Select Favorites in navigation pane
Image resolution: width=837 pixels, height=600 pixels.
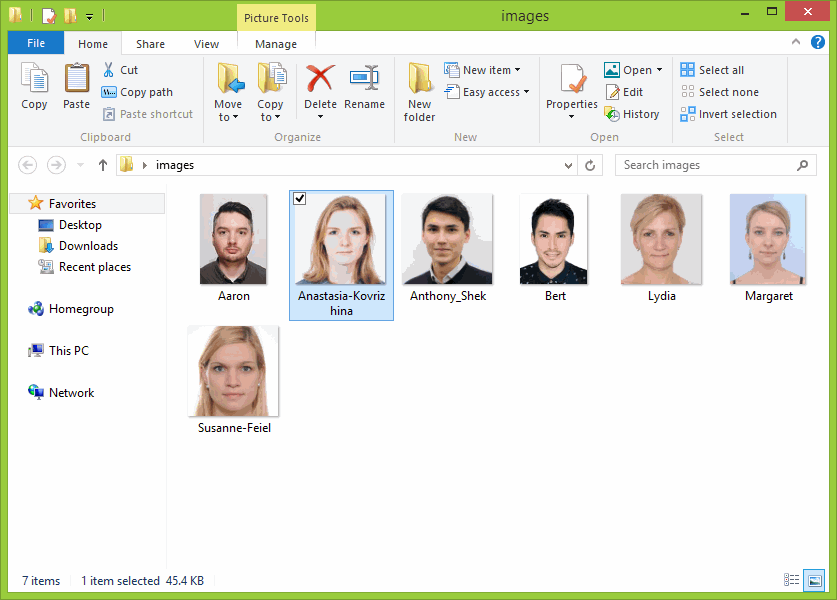pos(88,203)
